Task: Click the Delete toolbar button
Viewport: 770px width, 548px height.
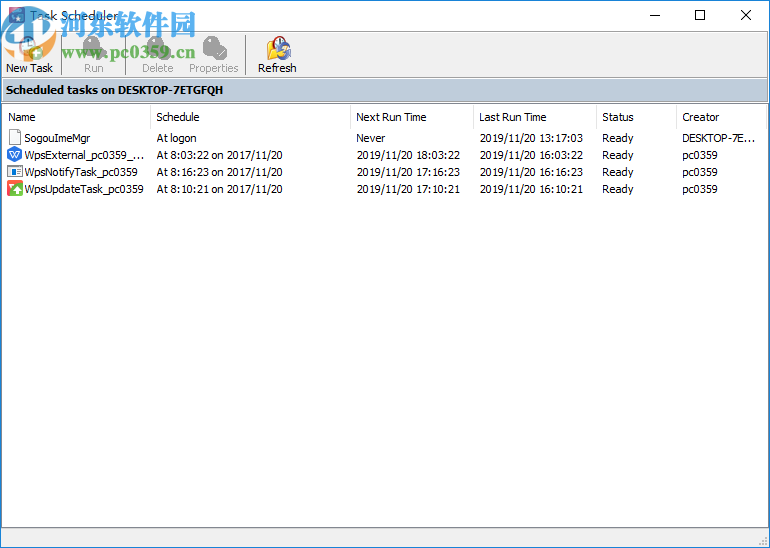Action: [x=158, y=55]
